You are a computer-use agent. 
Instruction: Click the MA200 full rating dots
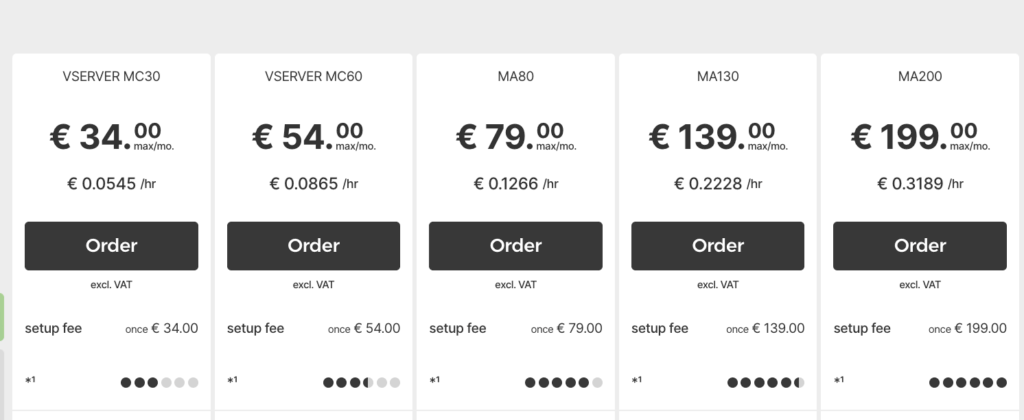[x=968, y=382]
